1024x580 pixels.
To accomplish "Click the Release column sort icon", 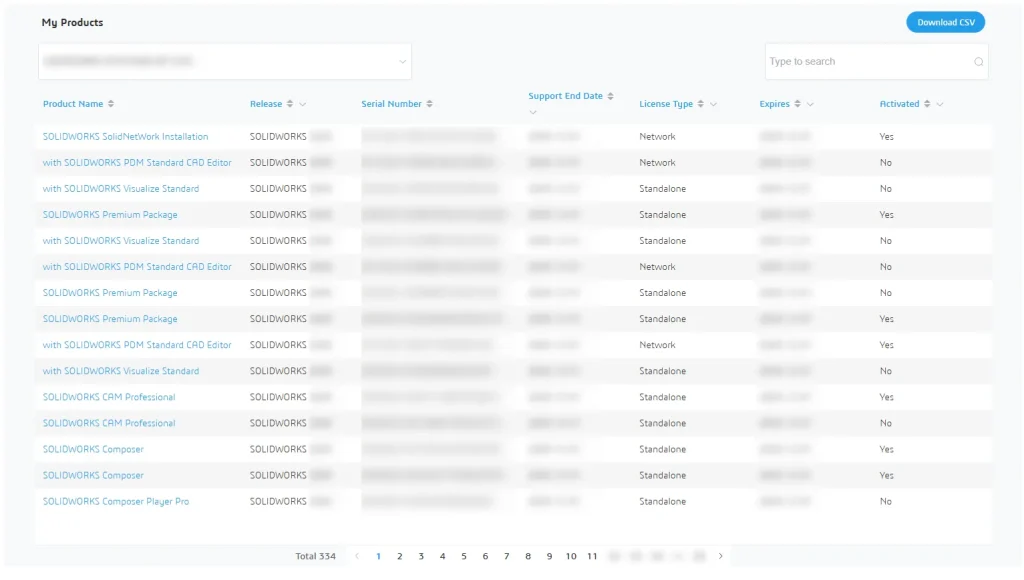I will (x=290, y=104).
